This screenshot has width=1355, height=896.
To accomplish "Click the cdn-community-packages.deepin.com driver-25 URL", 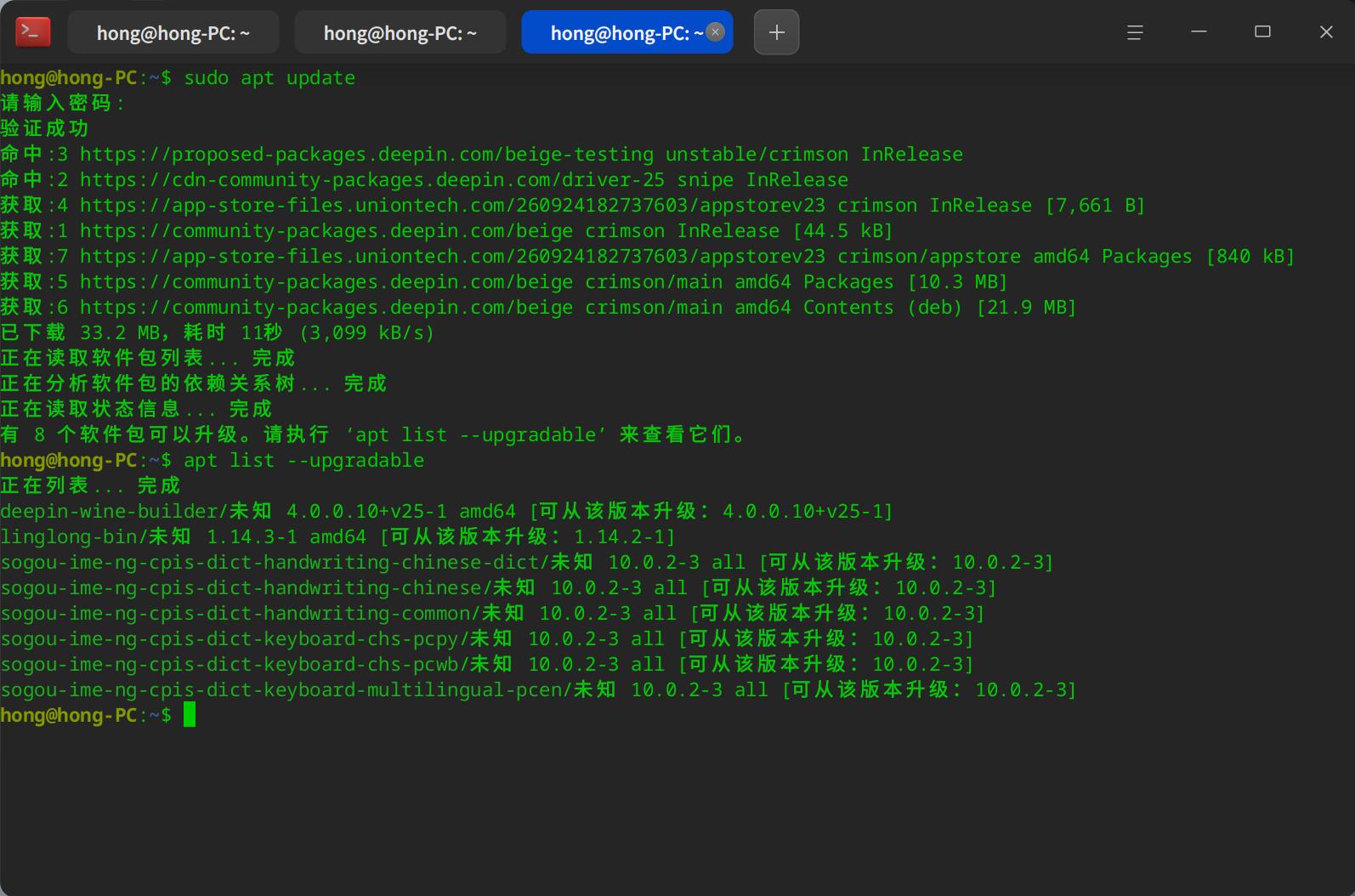I will tap(372, 179).
